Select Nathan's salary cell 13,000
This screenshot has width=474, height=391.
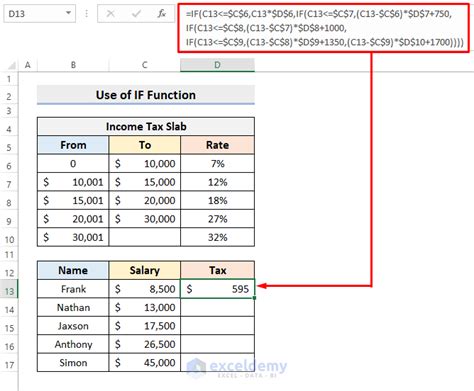click(x=145, y=307)
